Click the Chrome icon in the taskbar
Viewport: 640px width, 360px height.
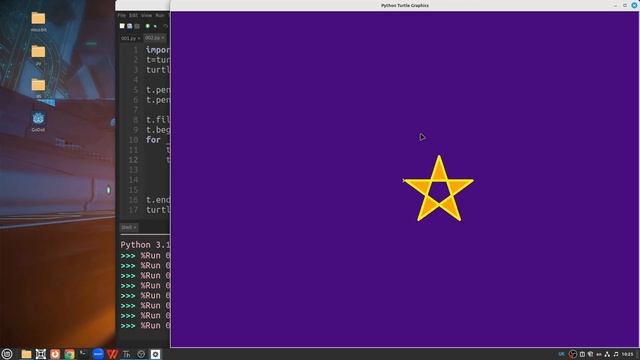click(x=69, y=354)
